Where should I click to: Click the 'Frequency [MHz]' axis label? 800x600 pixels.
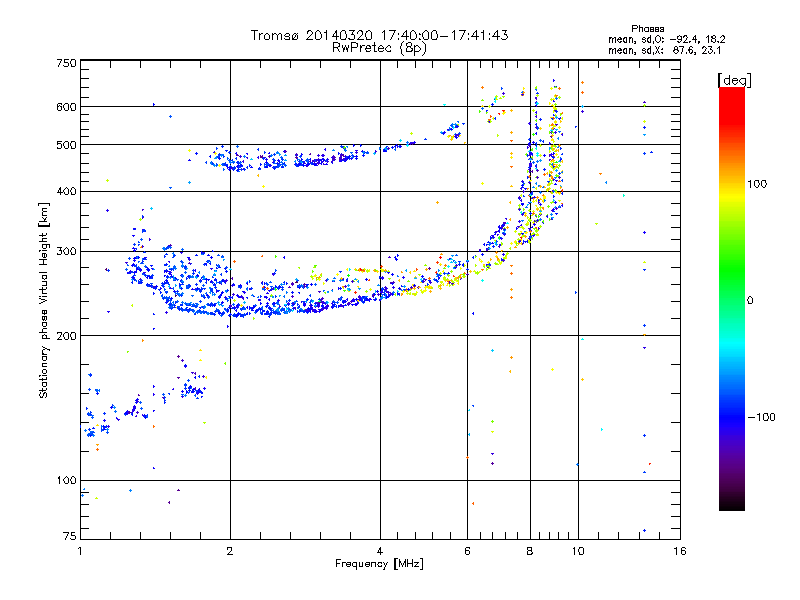379,564
